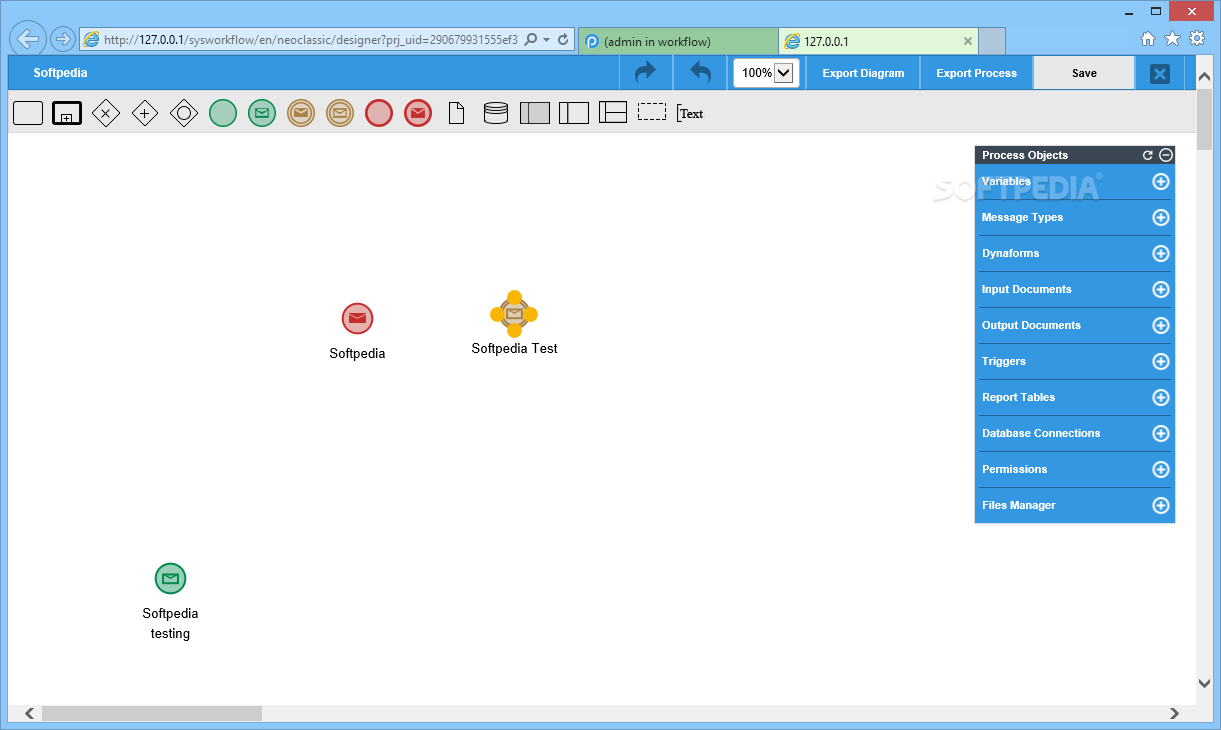The width and height of the screenshot is (1221, 730).
Task: Open the Message Types list
Action: (1022, 217)
